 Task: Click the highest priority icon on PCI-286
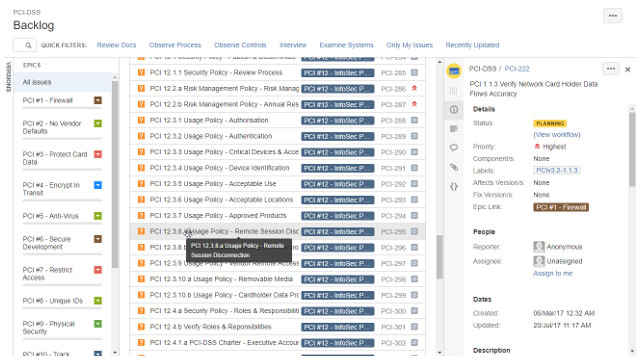click(x=414, y=89)
